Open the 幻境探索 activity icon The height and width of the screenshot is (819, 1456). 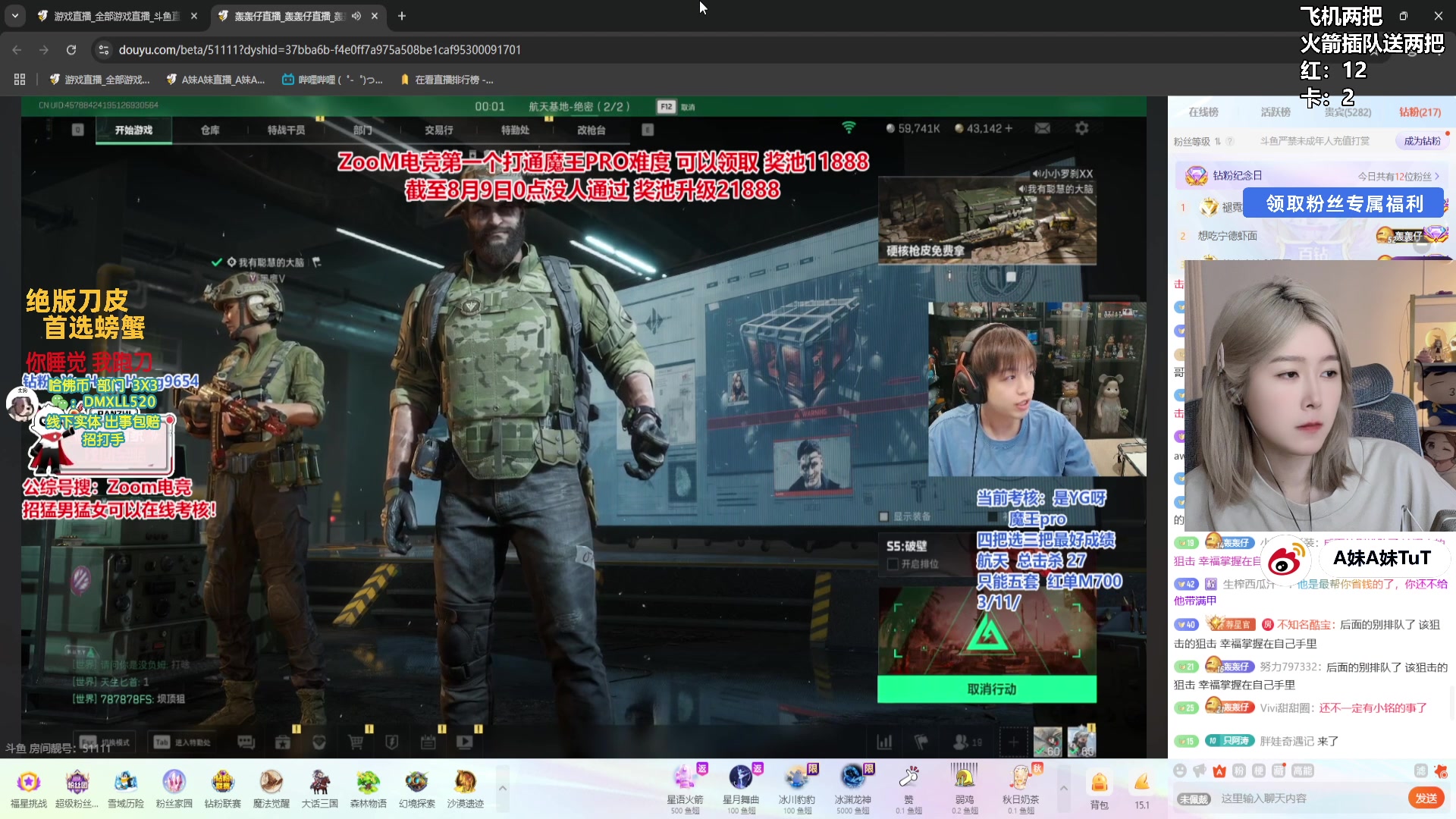point(416,789)
